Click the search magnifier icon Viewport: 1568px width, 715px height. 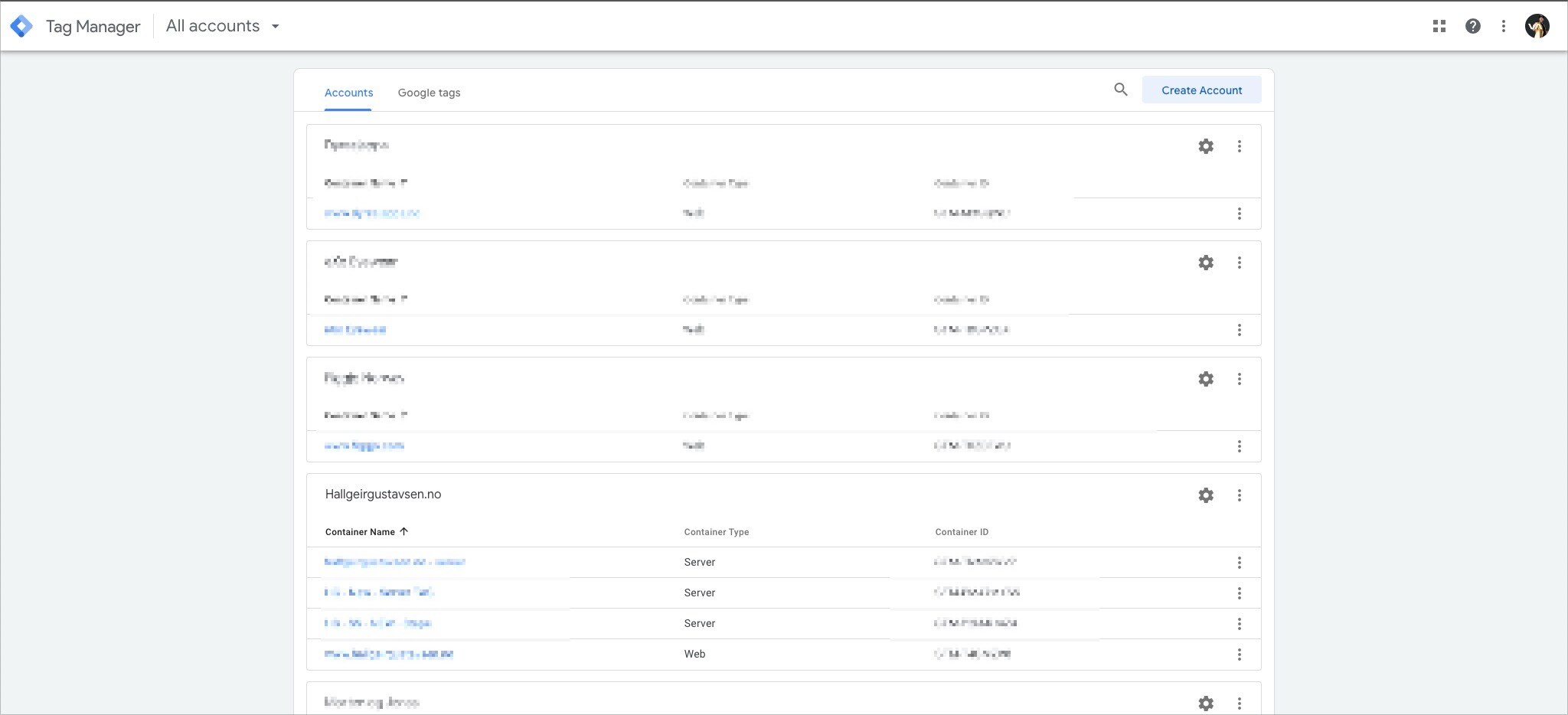click(x=1120, y=90)
